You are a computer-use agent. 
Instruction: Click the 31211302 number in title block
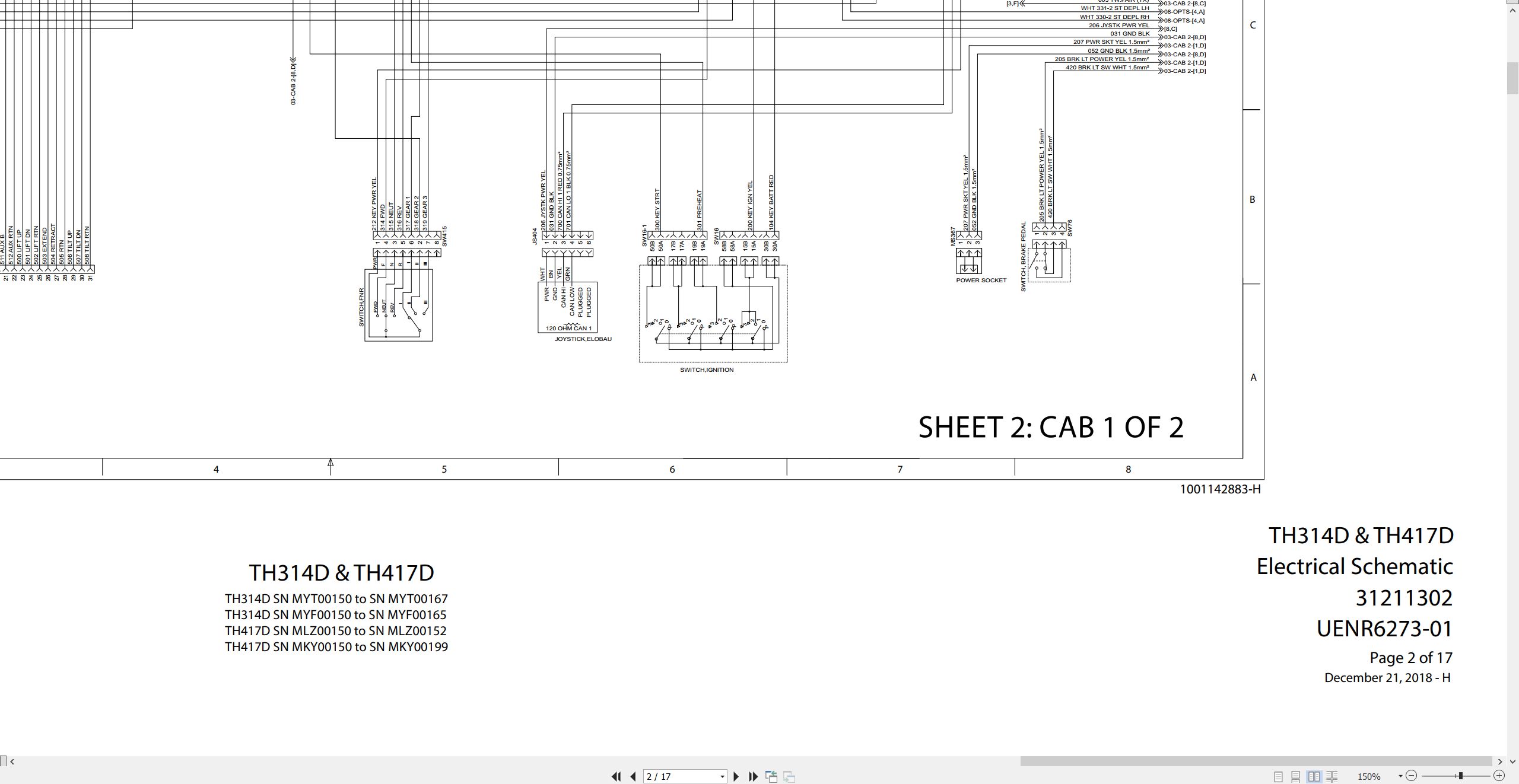point(1404,598)
